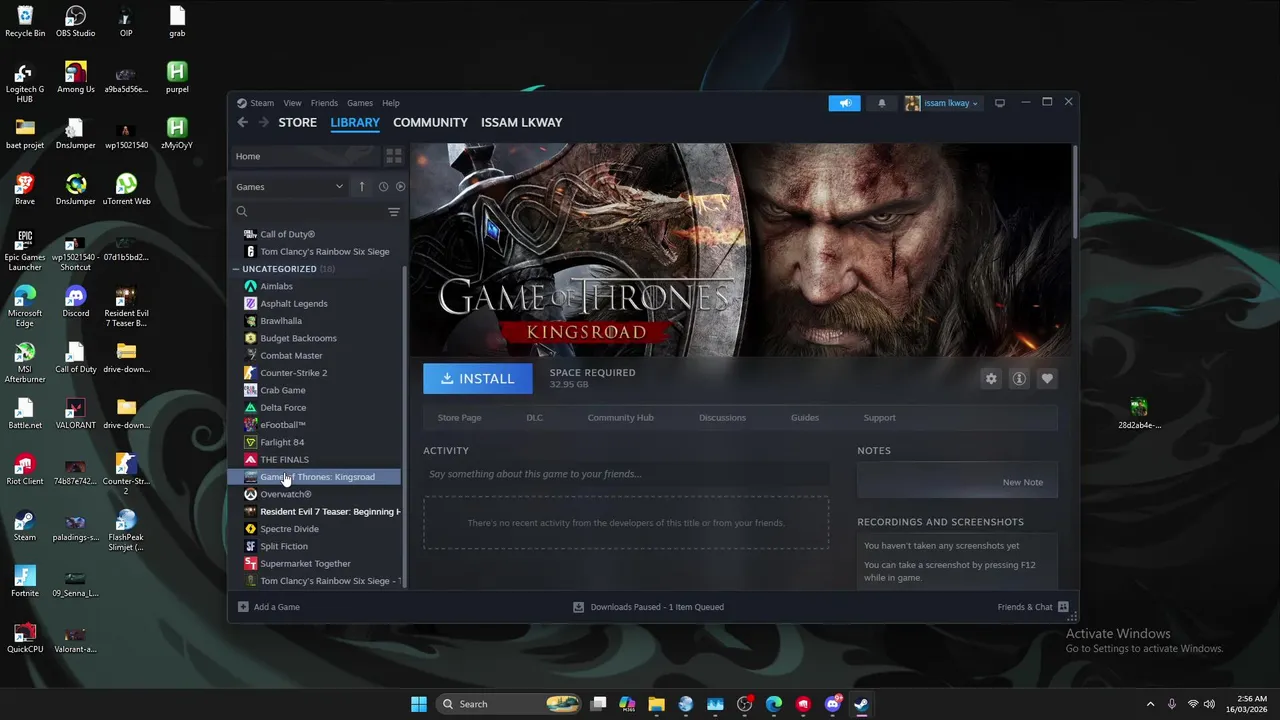
Task: Select Split Fiction in library list
Action: [284, 546]
